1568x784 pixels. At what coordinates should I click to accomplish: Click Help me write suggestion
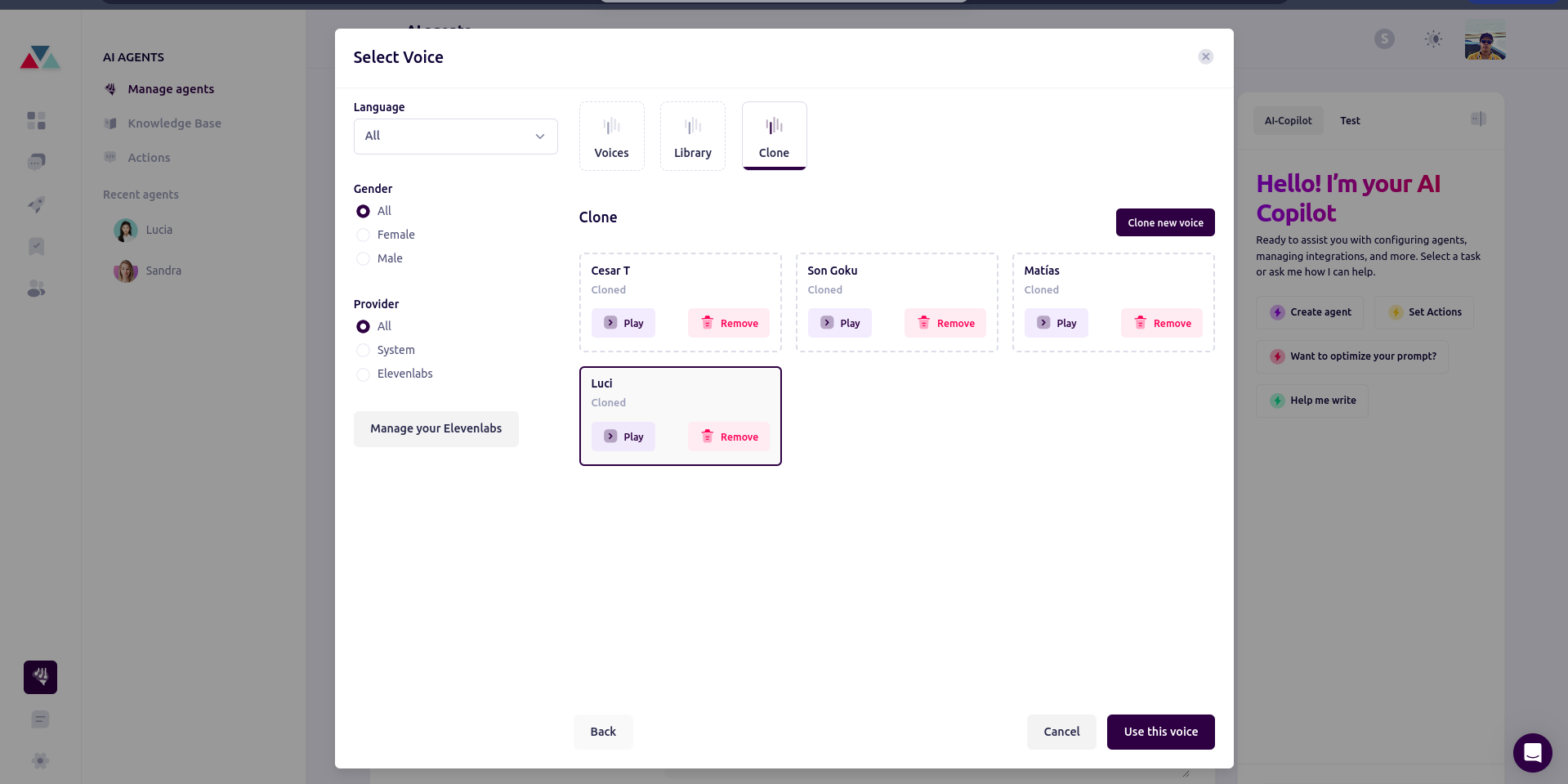click(1311, 401)
